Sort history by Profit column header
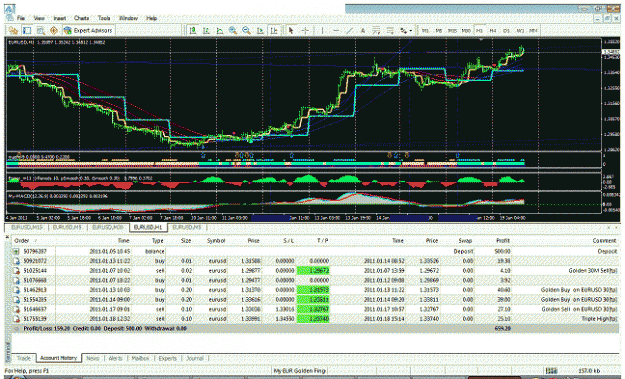Viewport: 625px width, 379px height. 503,241
